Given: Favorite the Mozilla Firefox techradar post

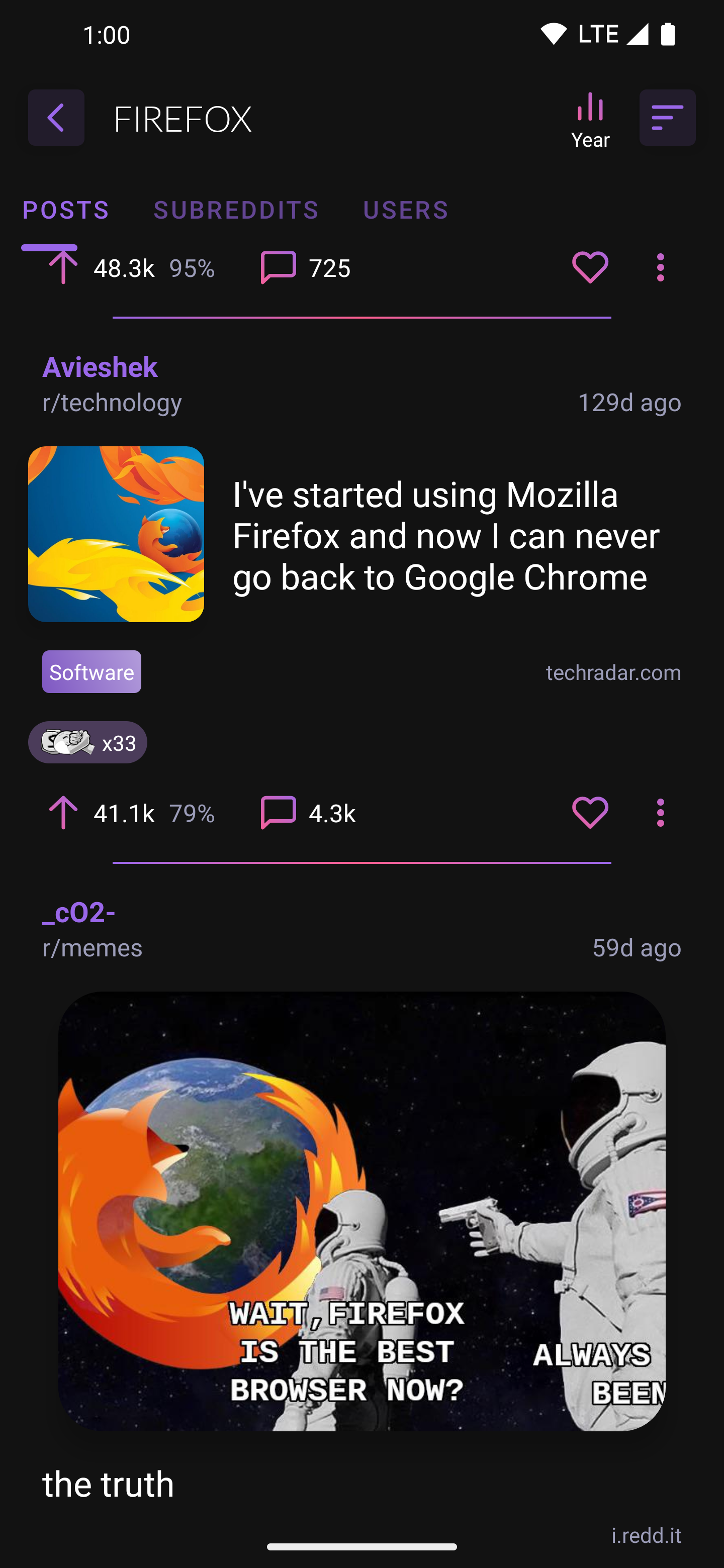Looking at the screenshot, I should pos(589,813).
